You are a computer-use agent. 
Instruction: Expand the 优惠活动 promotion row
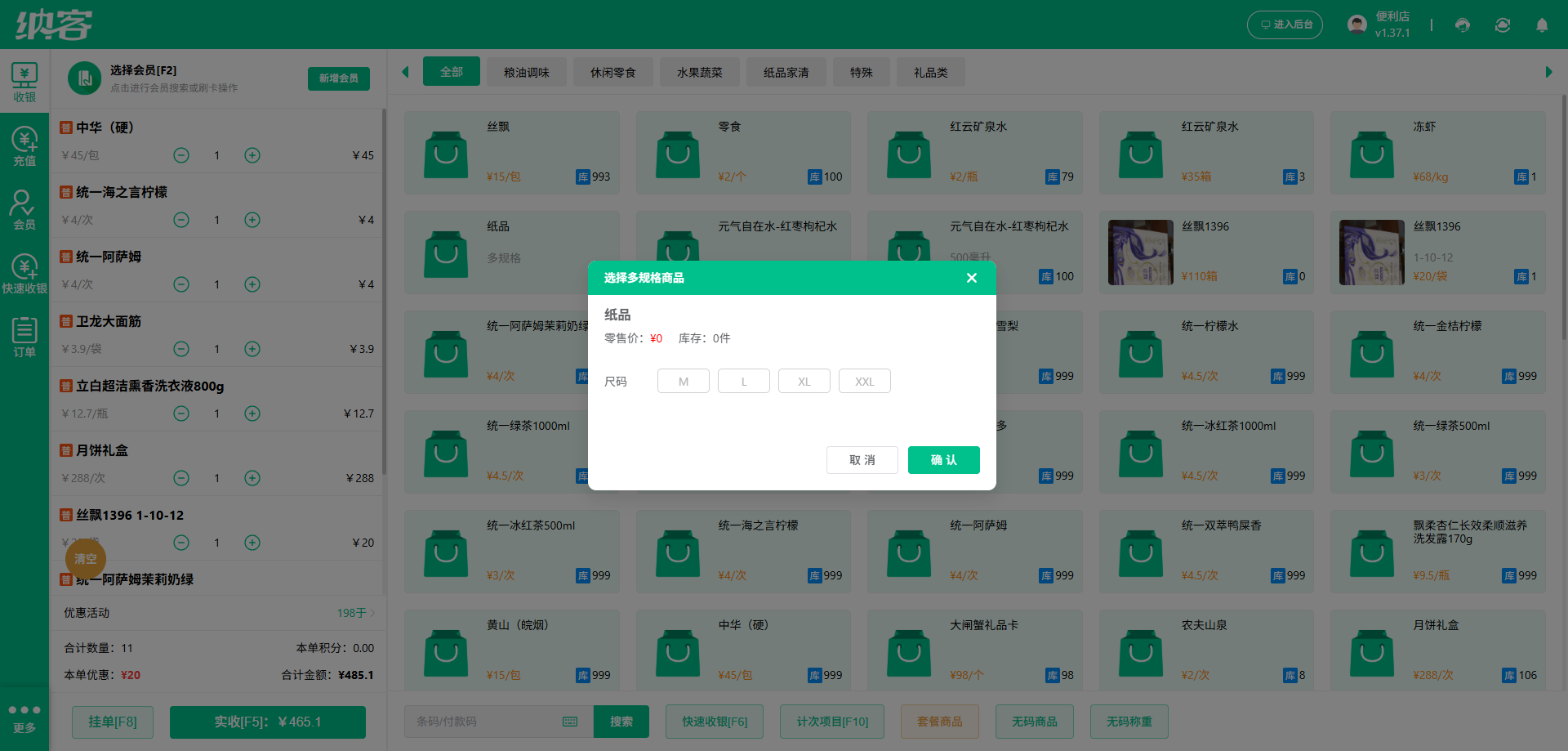tap(220, 613)
